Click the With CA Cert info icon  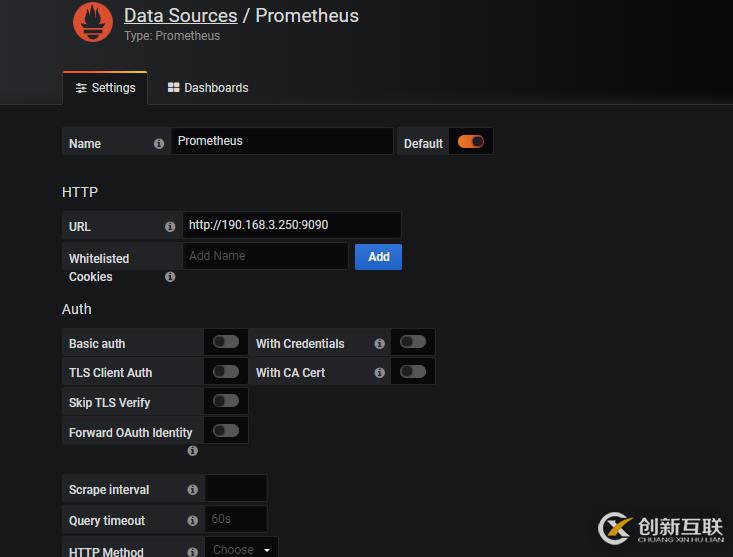point(380,373)
